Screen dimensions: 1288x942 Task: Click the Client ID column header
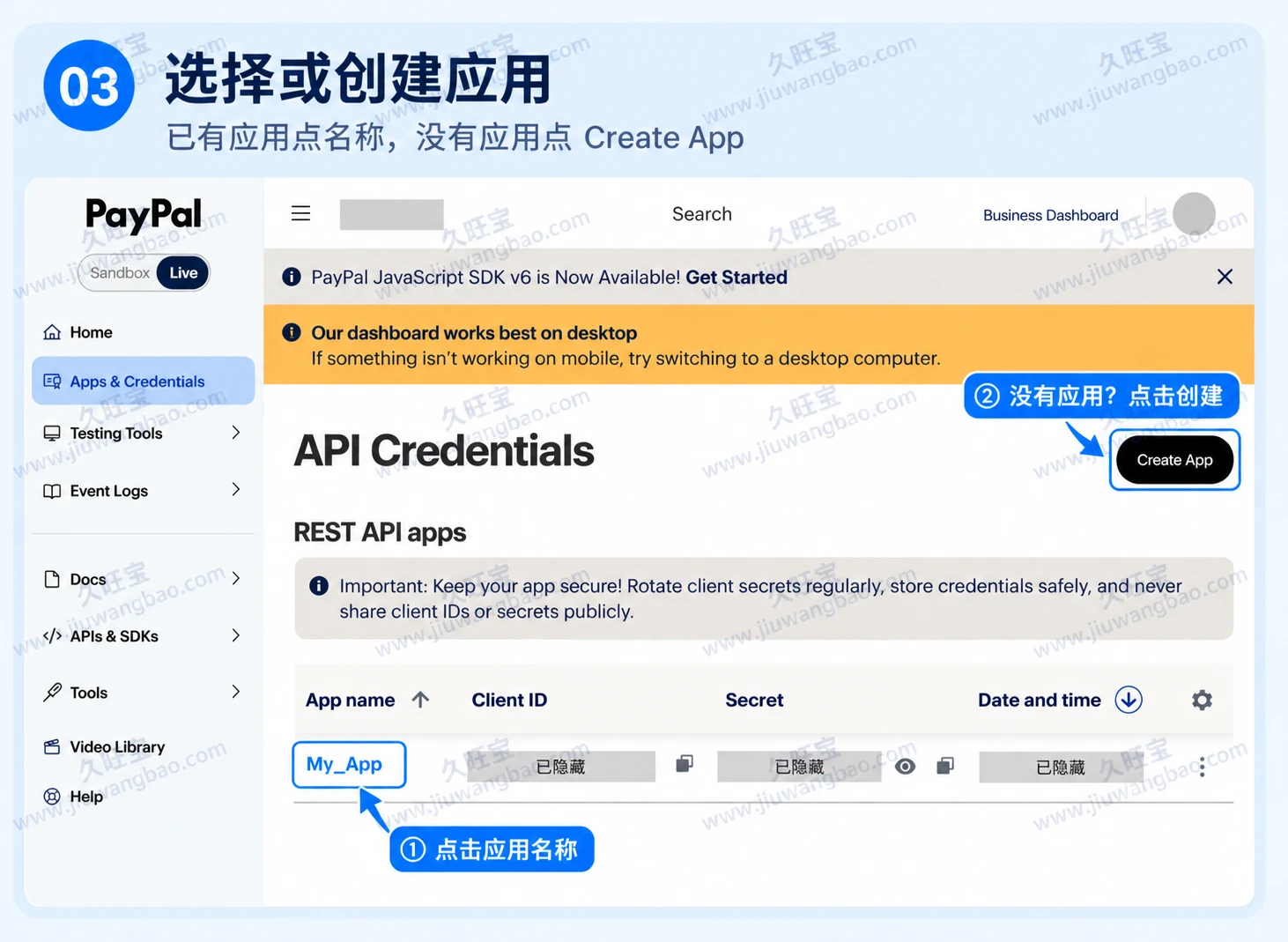pyautogui.click(x=509, y=700)
